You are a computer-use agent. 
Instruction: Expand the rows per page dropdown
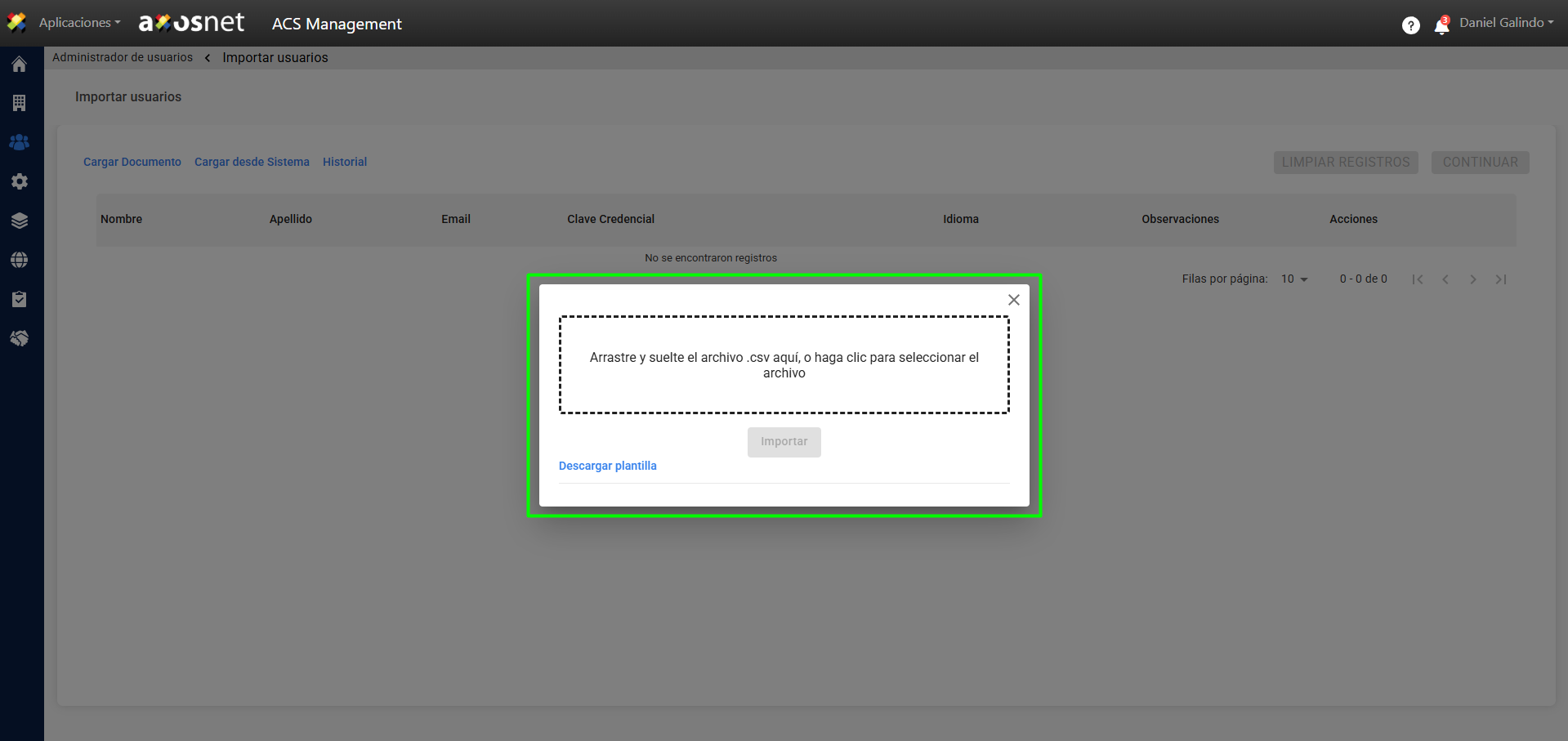(x=1294, y=279)
